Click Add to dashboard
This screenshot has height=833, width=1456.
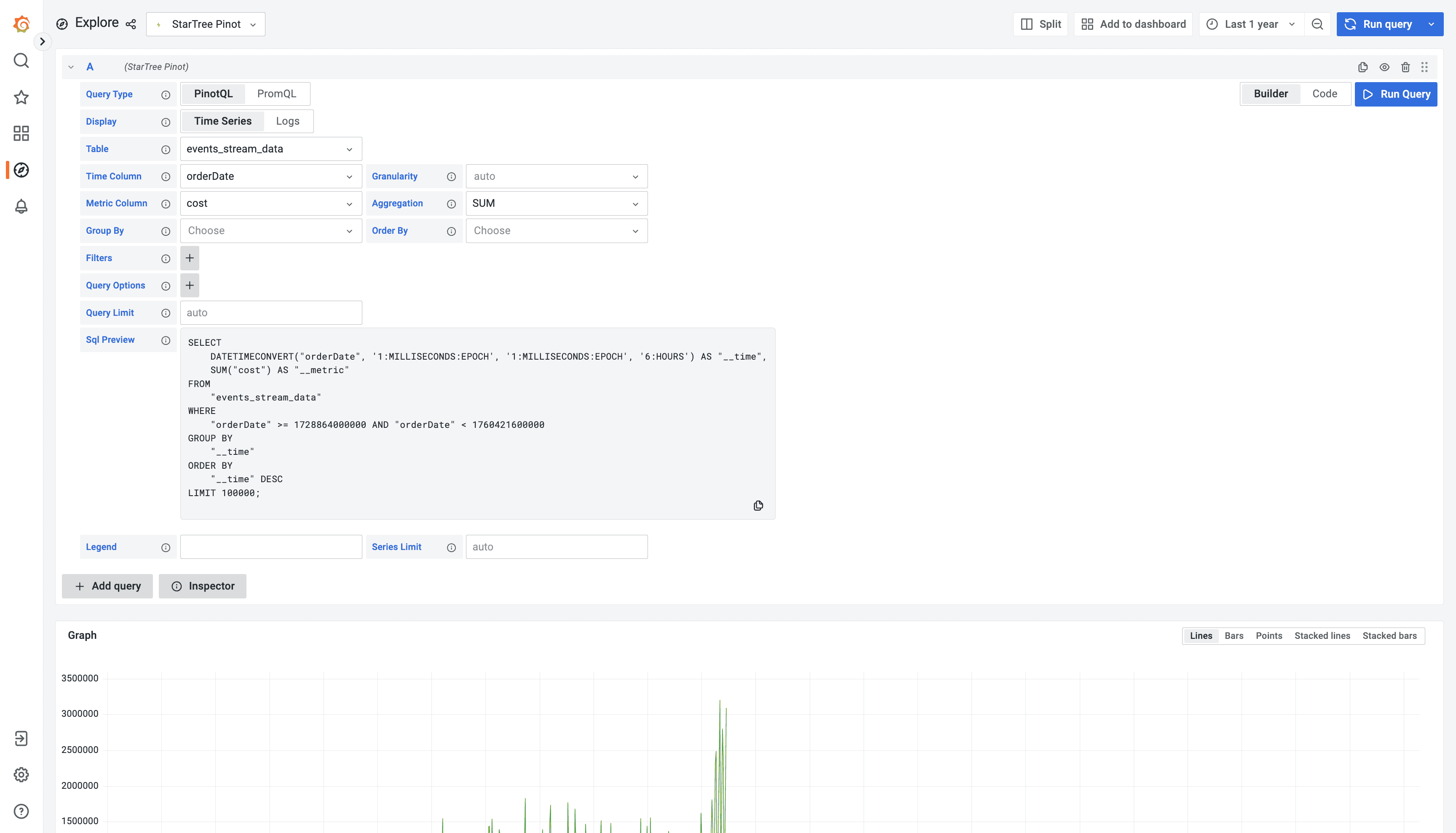[1133, 24]
